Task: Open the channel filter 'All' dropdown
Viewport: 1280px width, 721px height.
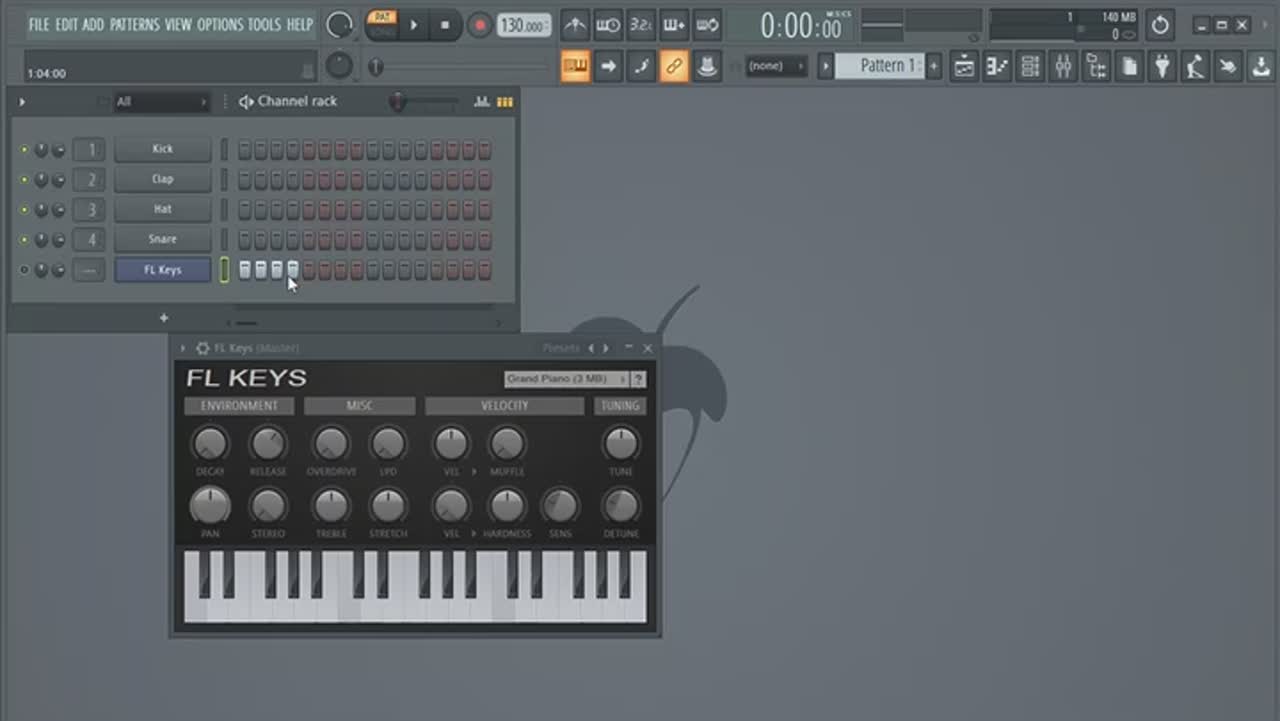Action: tap(160, 102)
